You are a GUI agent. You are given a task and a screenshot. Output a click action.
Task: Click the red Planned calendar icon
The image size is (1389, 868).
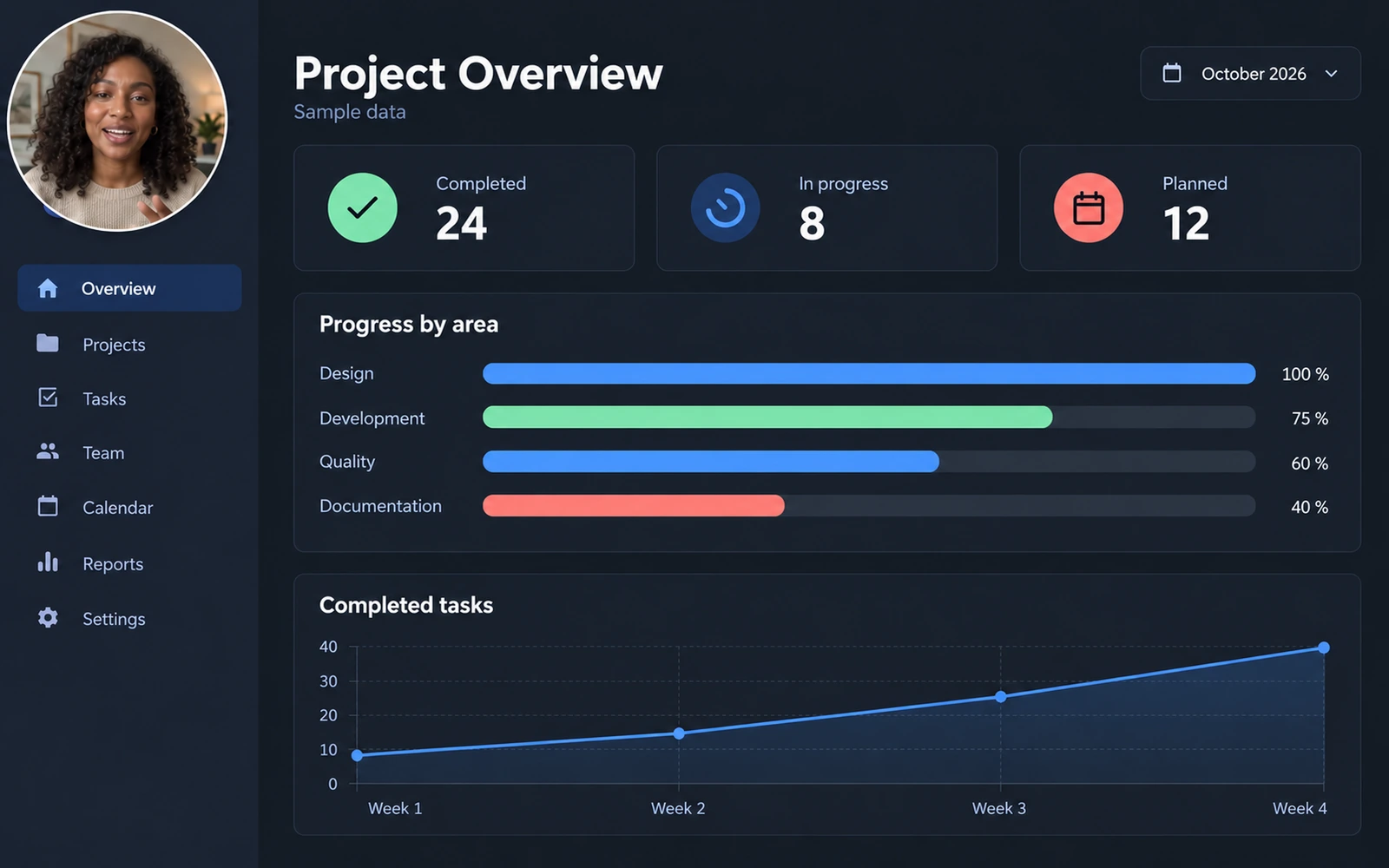point(1089,207)
